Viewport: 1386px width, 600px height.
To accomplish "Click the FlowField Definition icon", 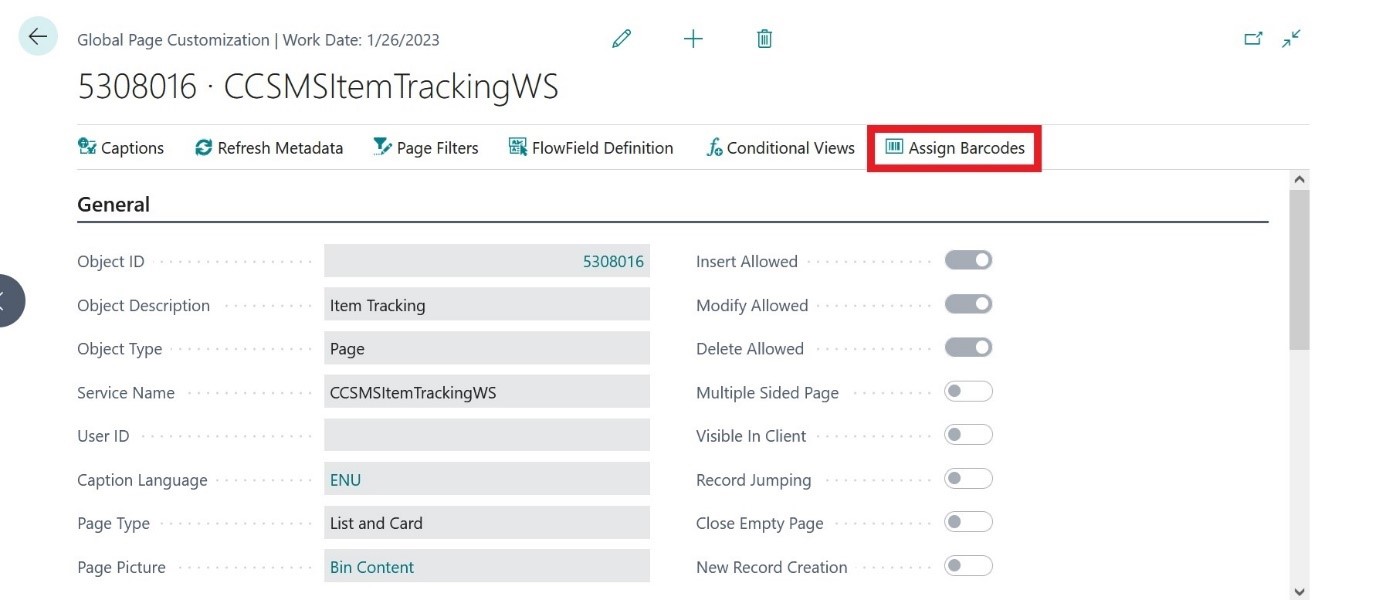I will pos(517,146).
